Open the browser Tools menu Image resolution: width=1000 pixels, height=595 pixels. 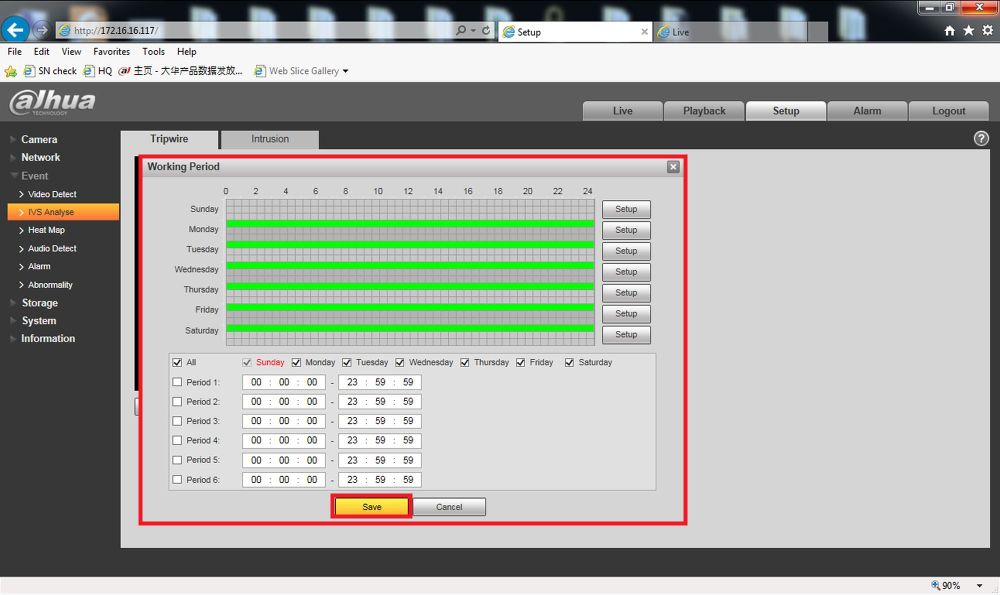(x=154, y=52)
